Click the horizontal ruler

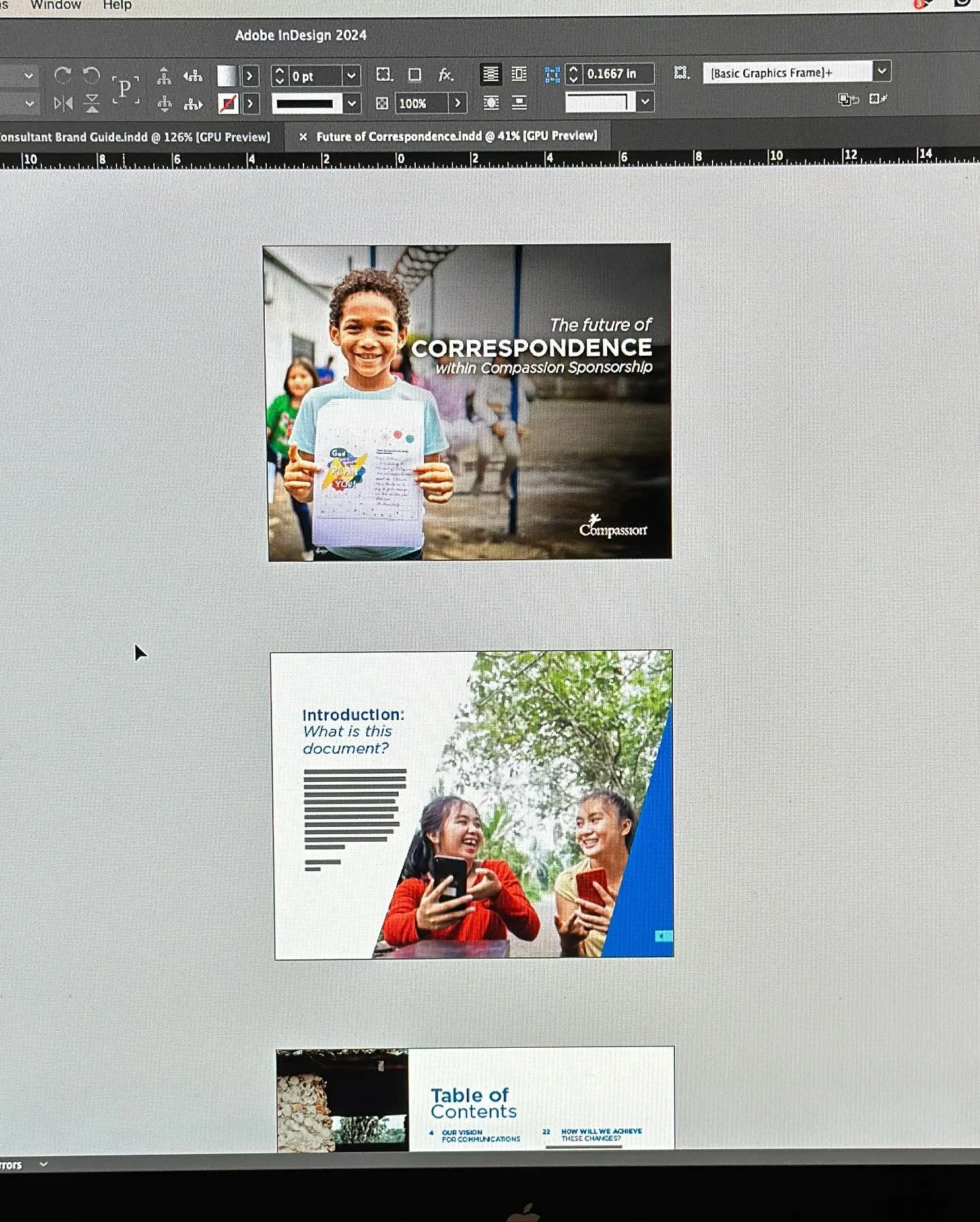click(490, 159)
